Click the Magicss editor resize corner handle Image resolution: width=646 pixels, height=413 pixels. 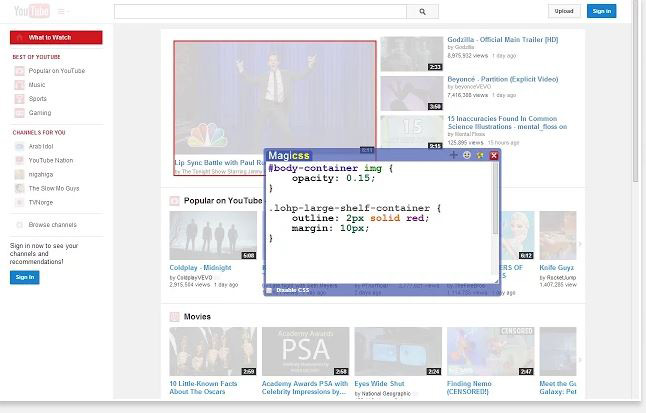pyautogui.click(x=496, y=281)
